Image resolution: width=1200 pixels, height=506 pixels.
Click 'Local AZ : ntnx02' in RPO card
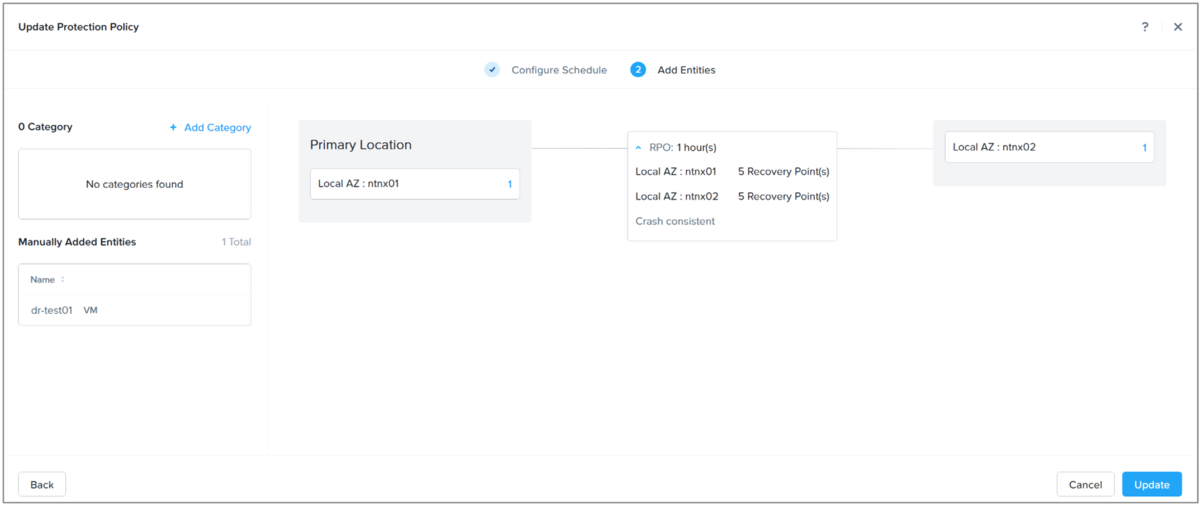(x=677, y=197)
